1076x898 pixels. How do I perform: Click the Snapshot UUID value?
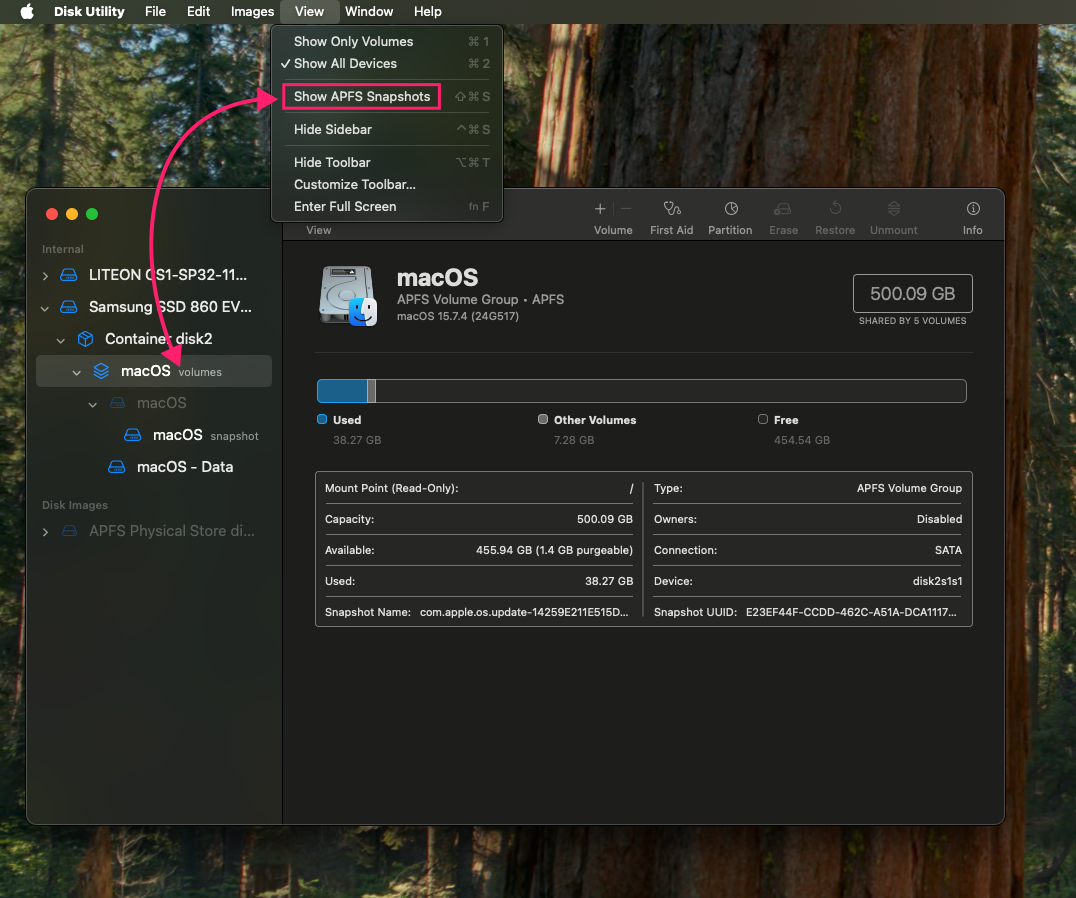pyautogui.click(x=851, y=612)
